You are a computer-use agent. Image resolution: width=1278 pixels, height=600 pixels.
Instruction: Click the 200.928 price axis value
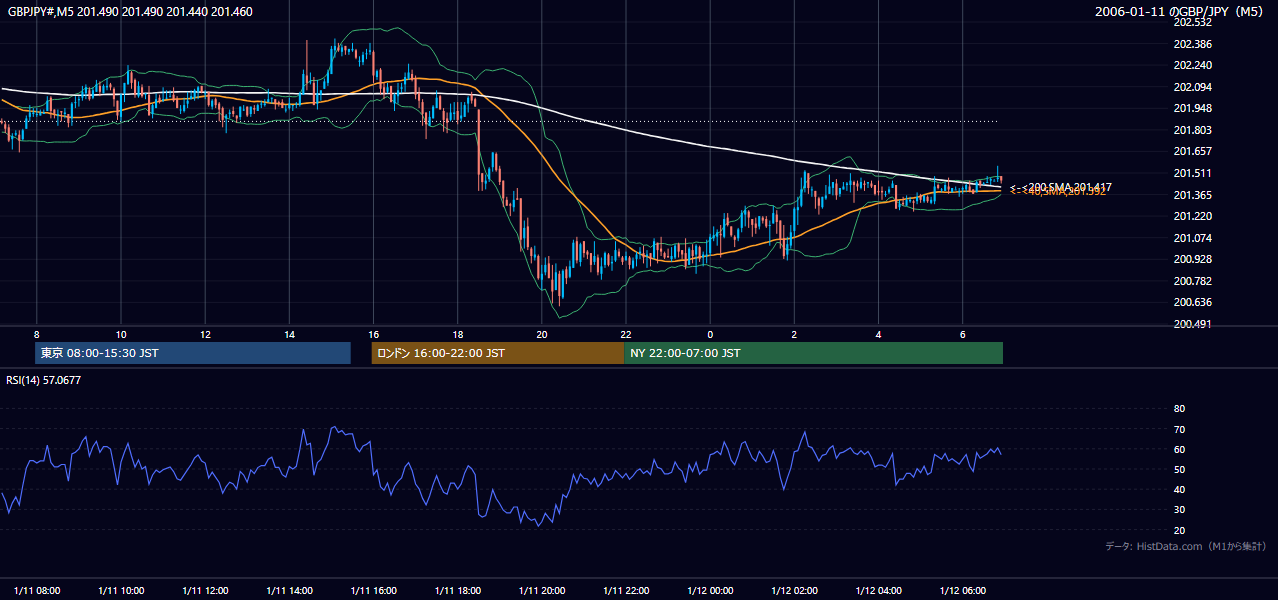click(1192, 259)
